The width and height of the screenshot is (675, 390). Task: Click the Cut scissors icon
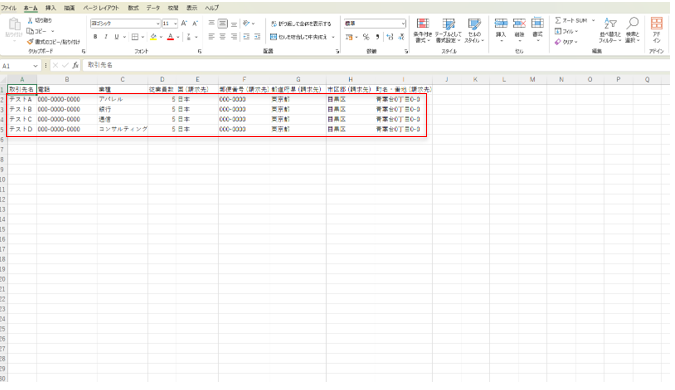pyautogui.click(x=30, y=21)
